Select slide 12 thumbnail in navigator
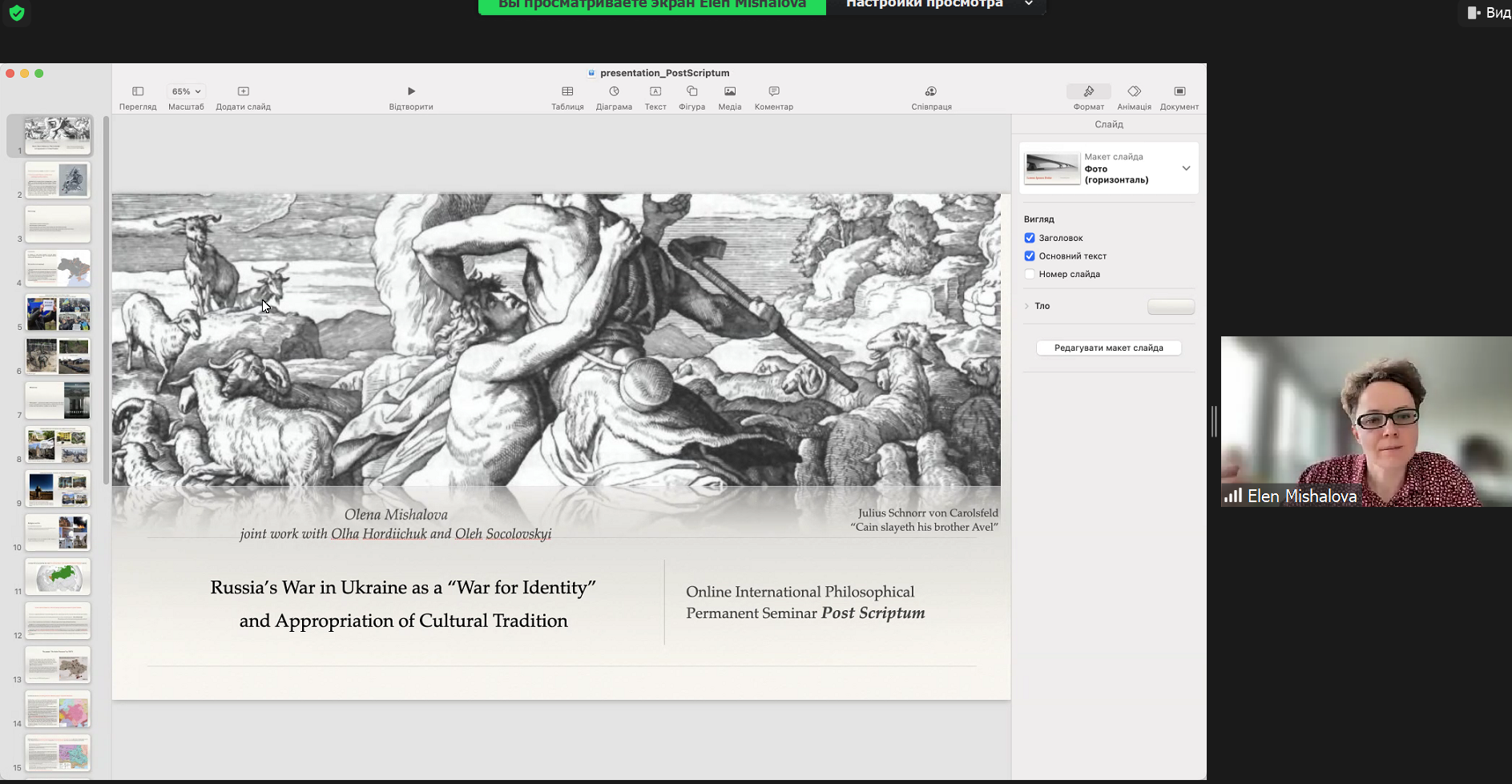This screenshot has width=1512, height=784. 58,621
